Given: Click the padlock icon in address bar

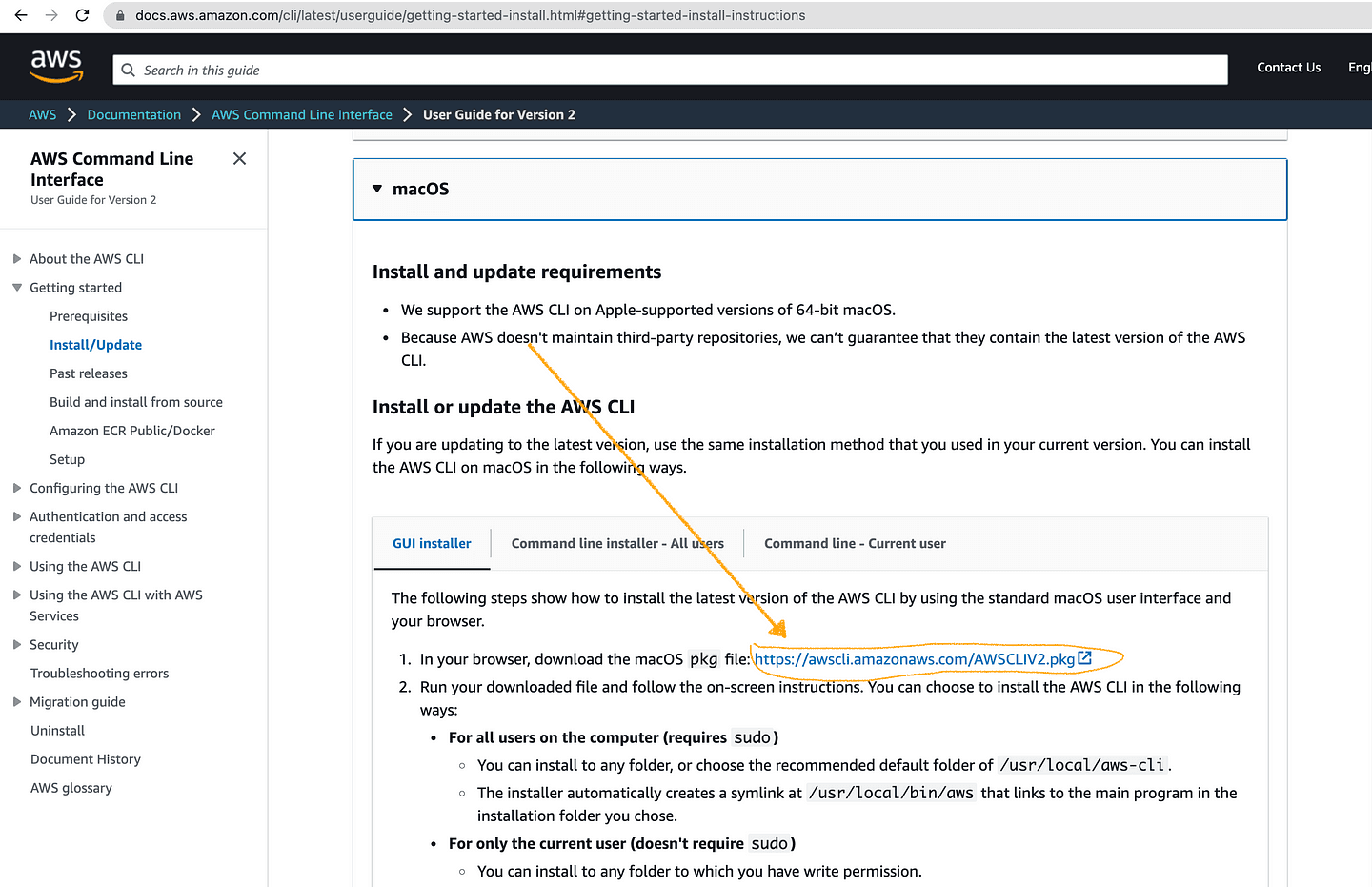Looking at the screenshot, I should 119,15.
